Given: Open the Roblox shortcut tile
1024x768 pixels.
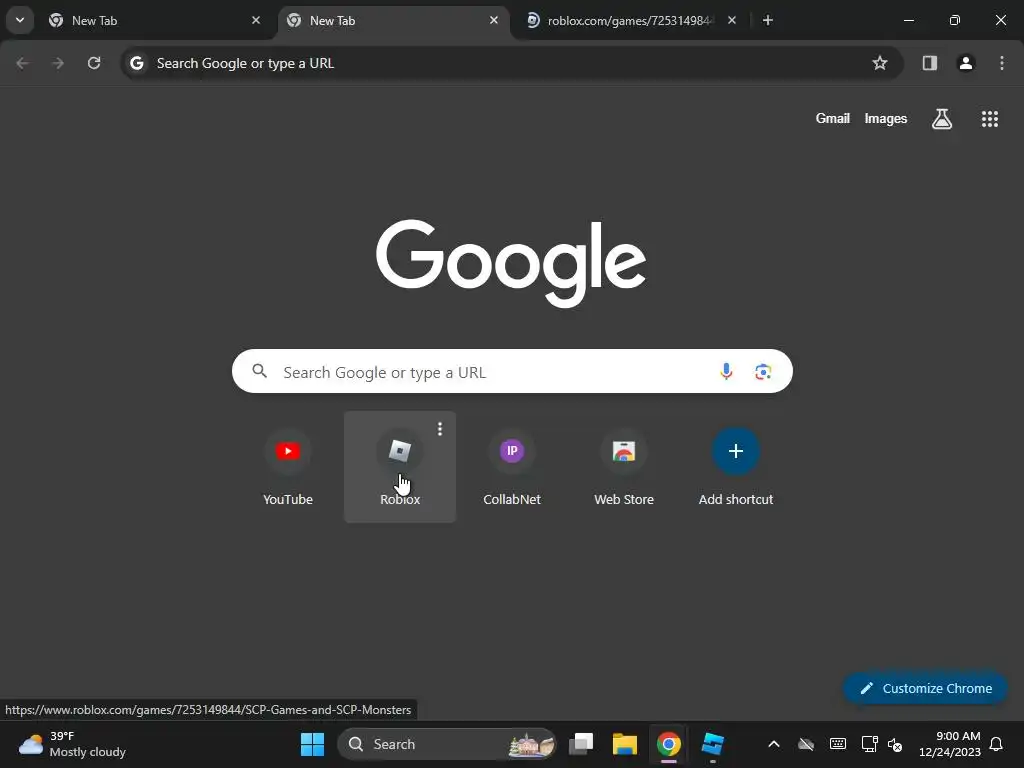Looking at the screenshot, I should (400, 466).
